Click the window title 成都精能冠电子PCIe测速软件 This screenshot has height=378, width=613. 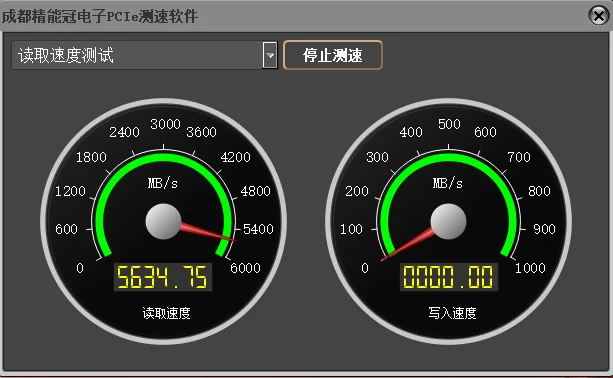pyautogui.click(x=100, y=16)
